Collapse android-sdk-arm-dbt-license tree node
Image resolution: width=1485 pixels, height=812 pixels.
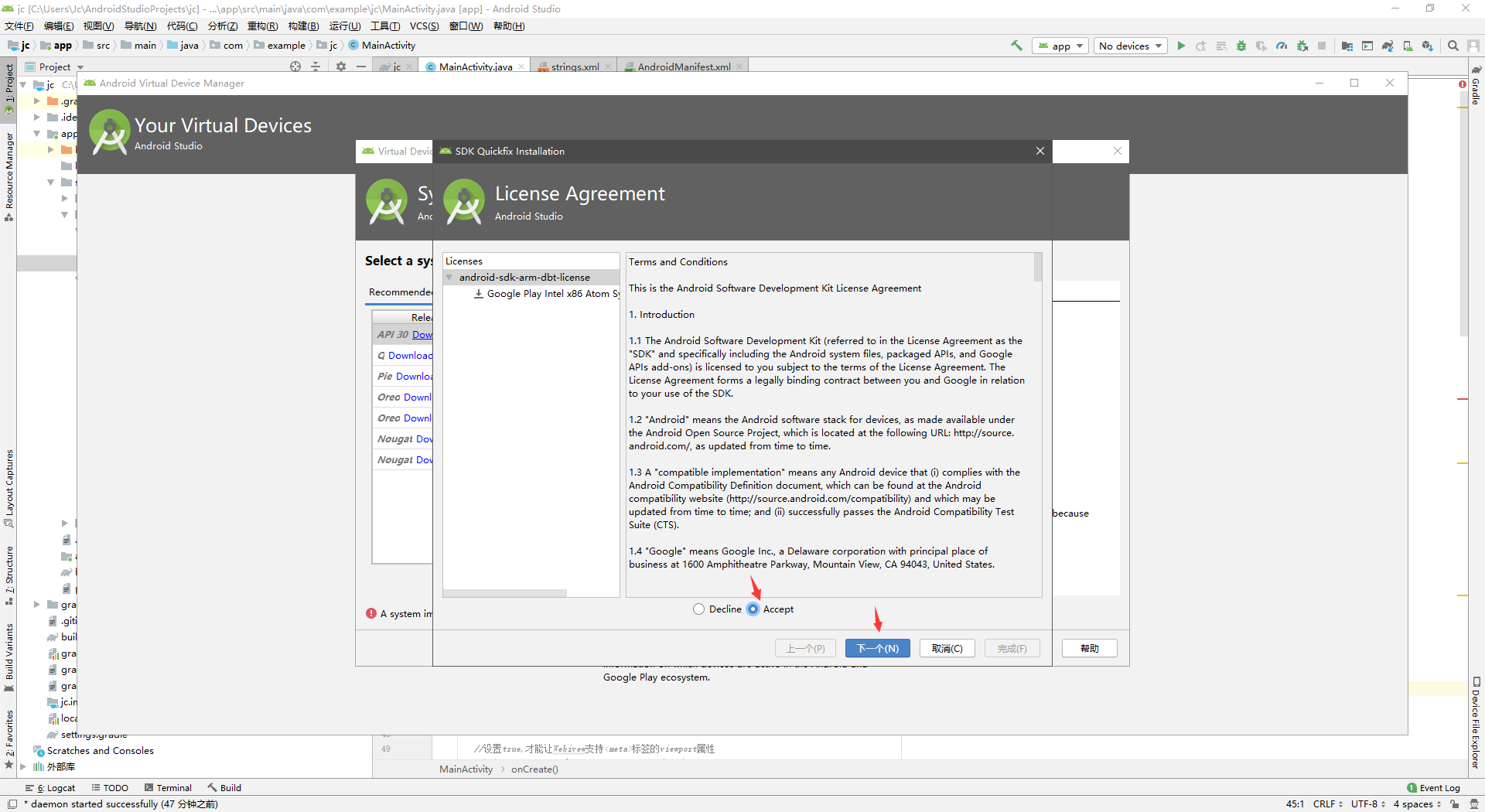(449, 277)
